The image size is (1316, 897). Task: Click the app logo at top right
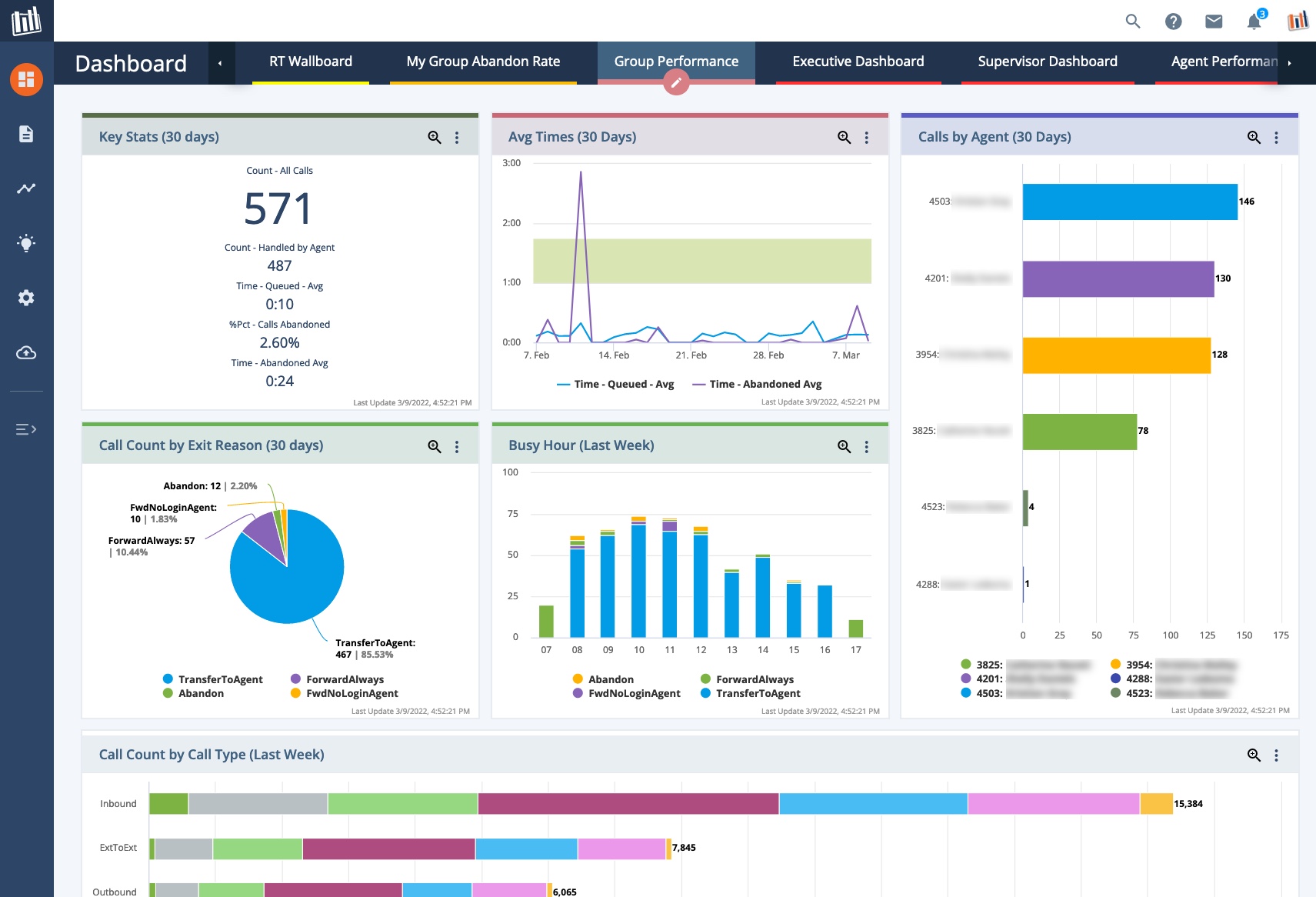pyautogui.click(x=1298, y=21)
